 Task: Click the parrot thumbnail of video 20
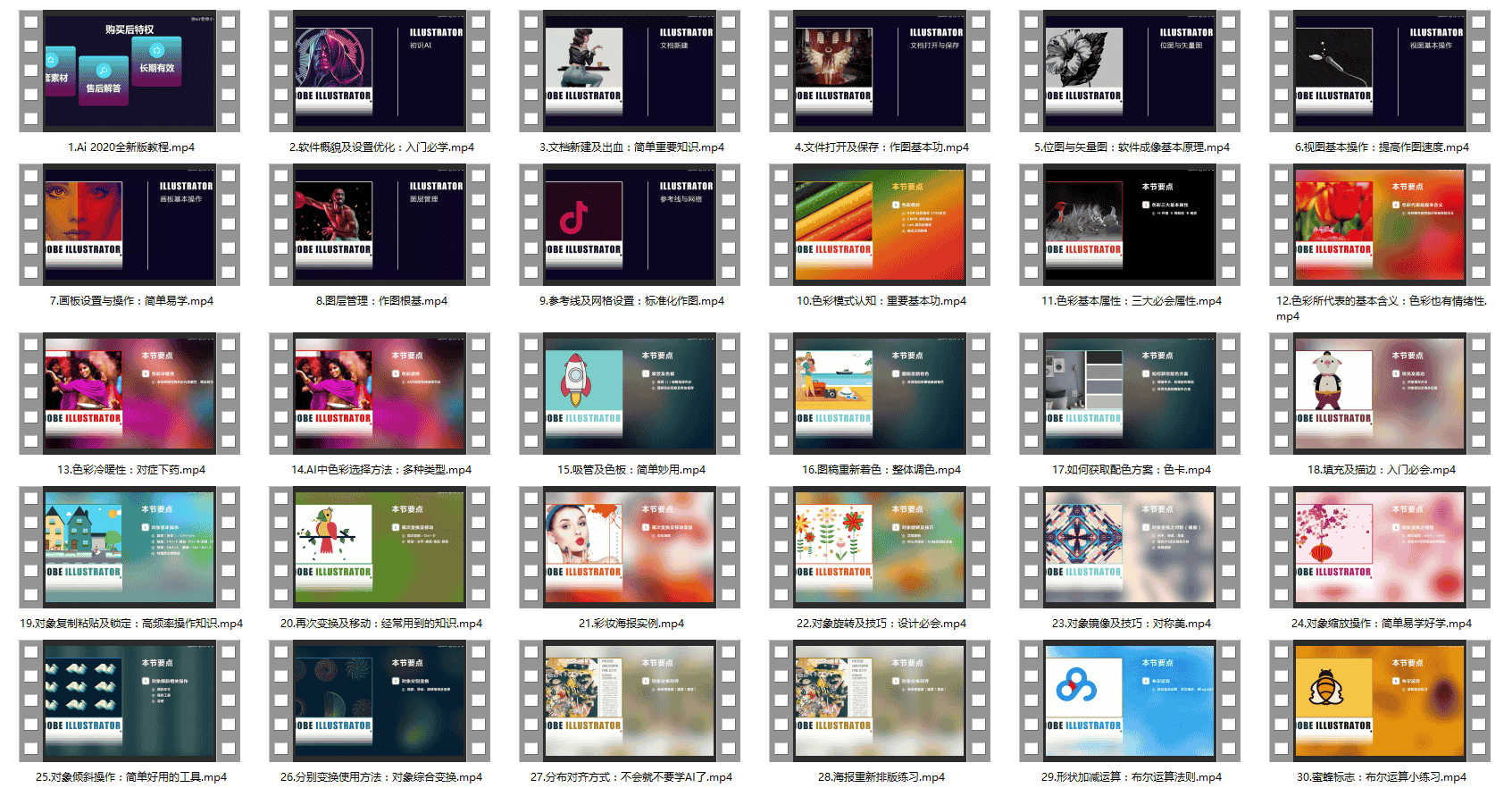pyautogui.click(x=380, y=547)
